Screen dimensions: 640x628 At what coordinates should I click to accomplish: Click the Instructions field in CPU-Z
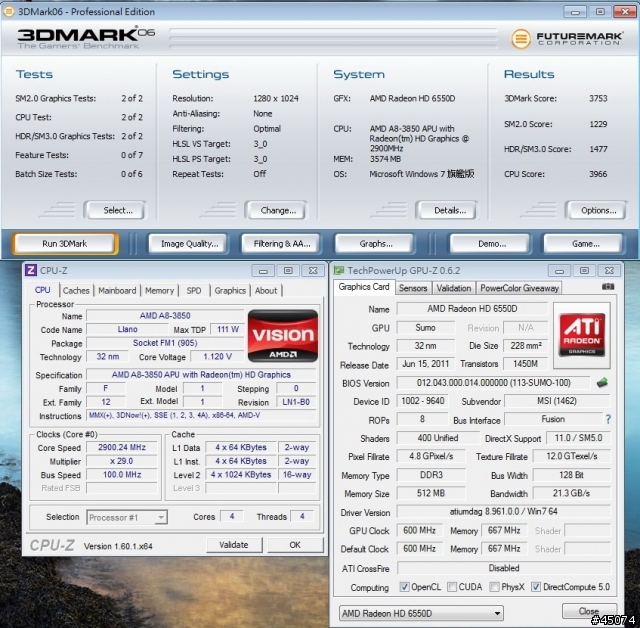(x=201, y=415)
